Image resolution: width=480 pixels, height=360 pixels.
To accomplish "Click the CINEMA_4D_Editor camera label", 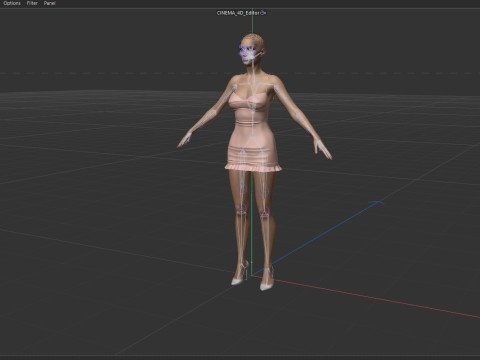I will pyautogui.click(x=238, y=13).
